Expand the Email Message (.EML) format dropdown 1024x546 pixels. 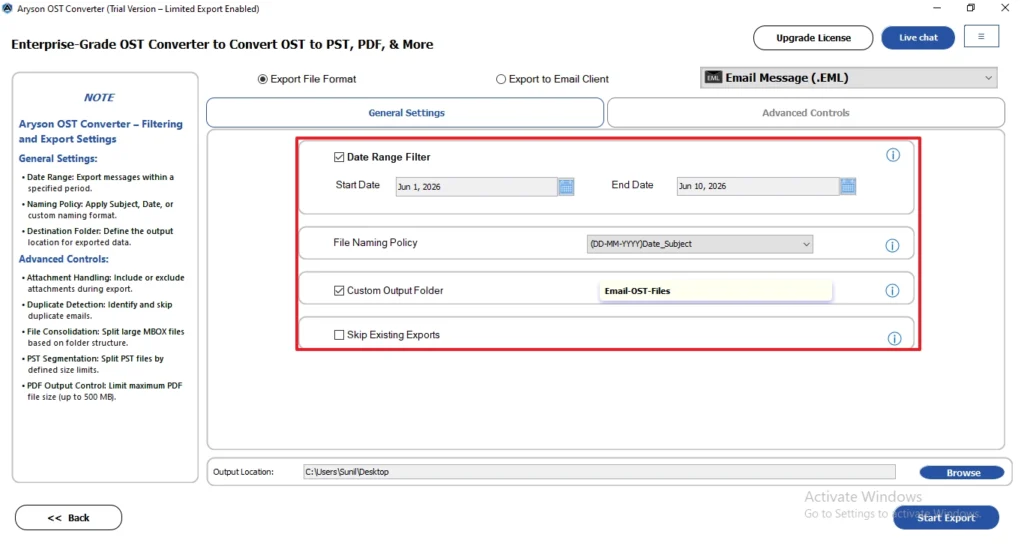tap(848, 78)
